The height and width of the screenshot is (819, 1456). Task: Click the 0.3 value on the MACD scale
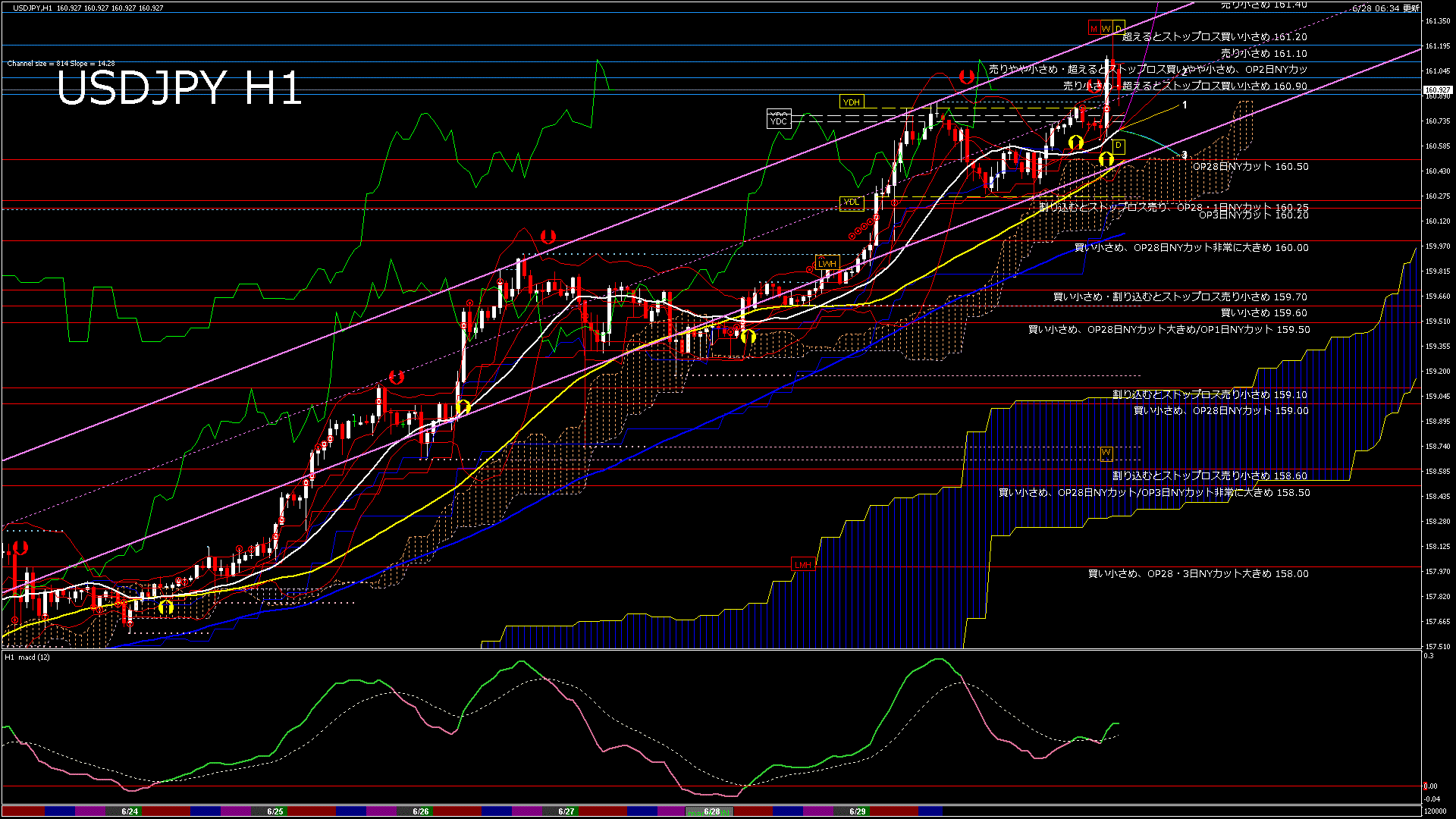1429,656
